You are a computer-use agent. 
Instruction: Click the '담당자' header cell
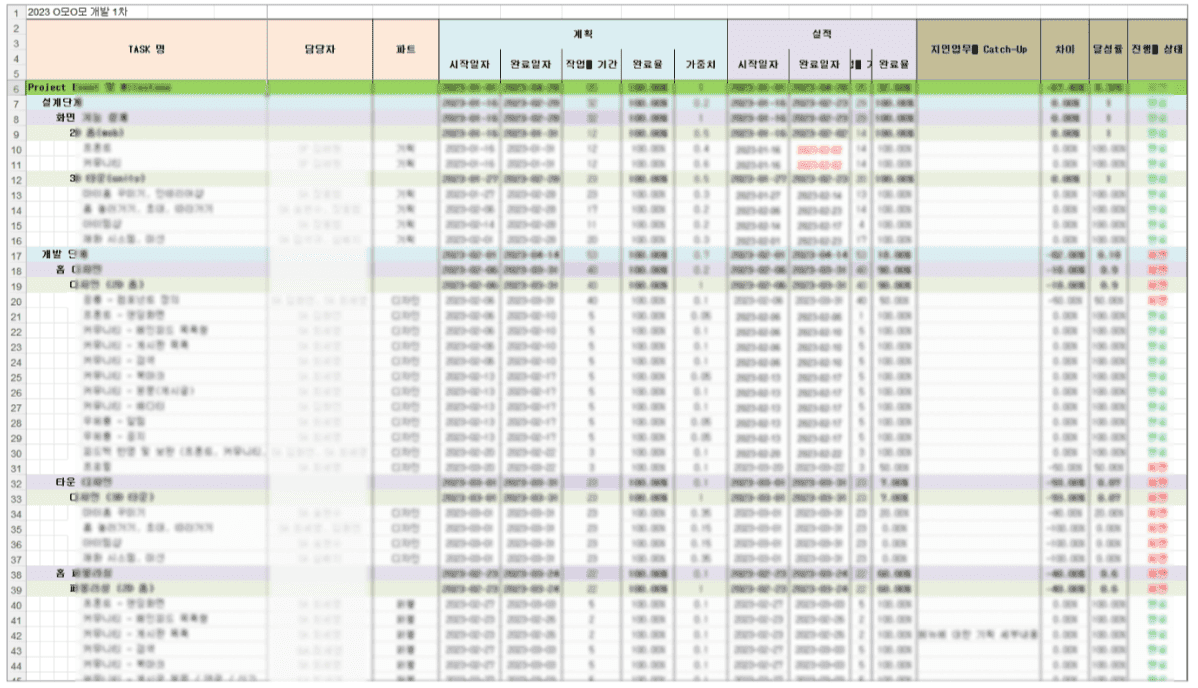[x=320, y=50]
